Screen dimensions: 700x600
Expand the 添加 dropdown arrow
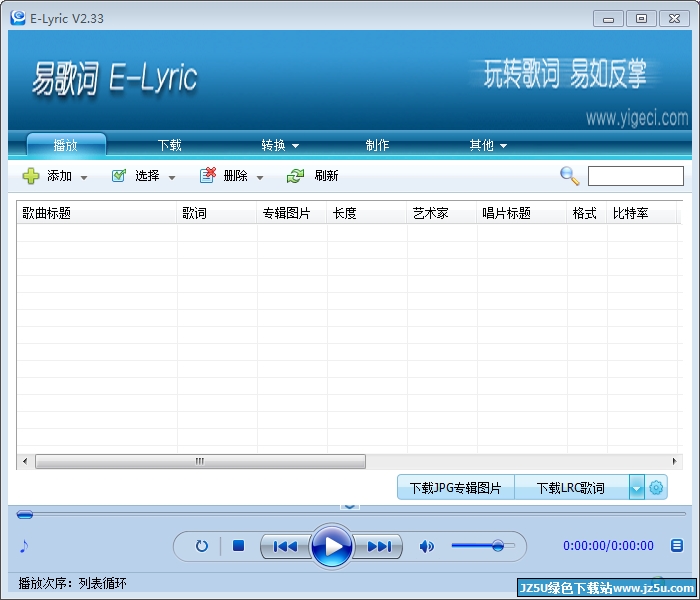tap(84, 178)
